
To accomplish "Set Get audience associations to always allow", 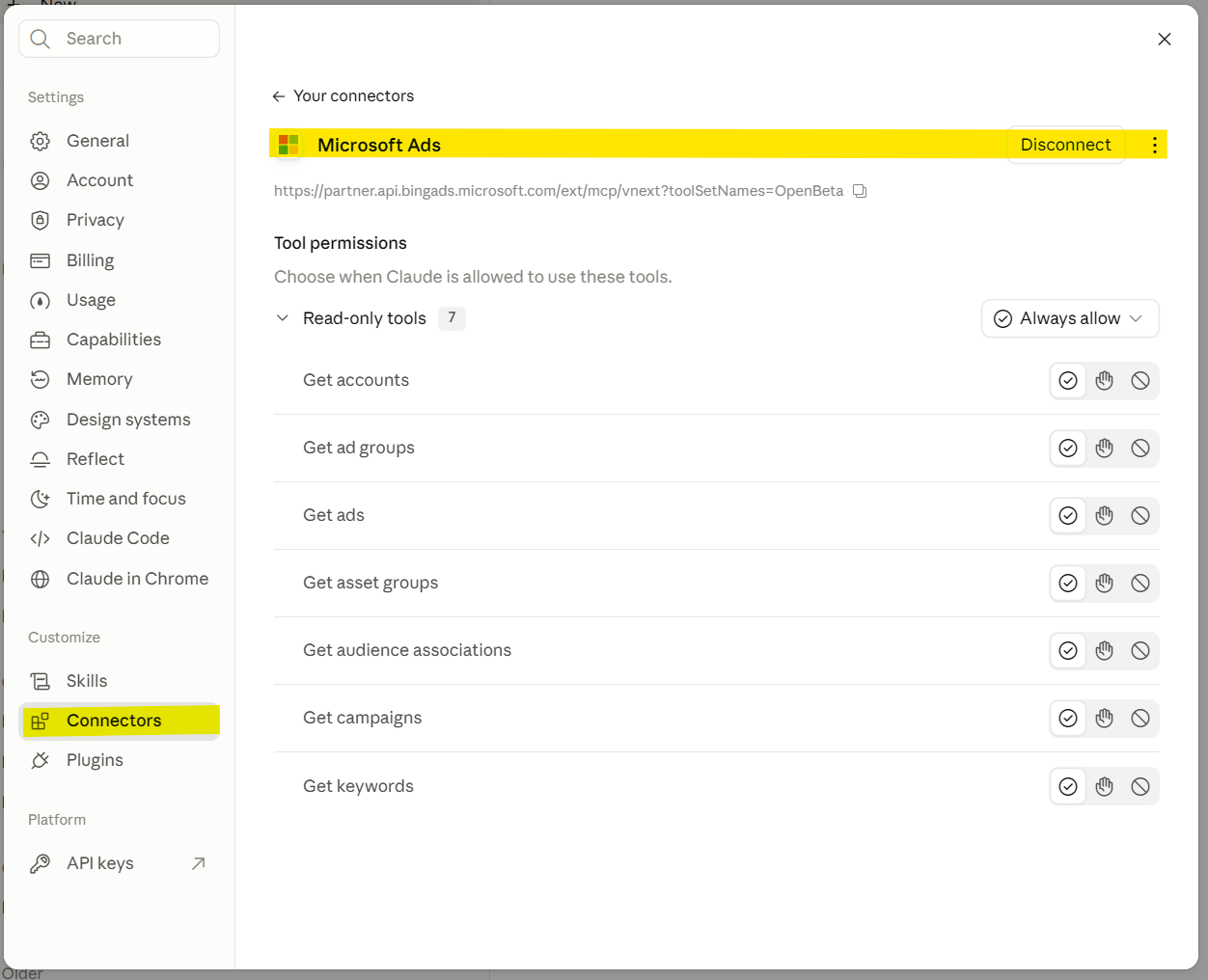I will click(1068, 651).
